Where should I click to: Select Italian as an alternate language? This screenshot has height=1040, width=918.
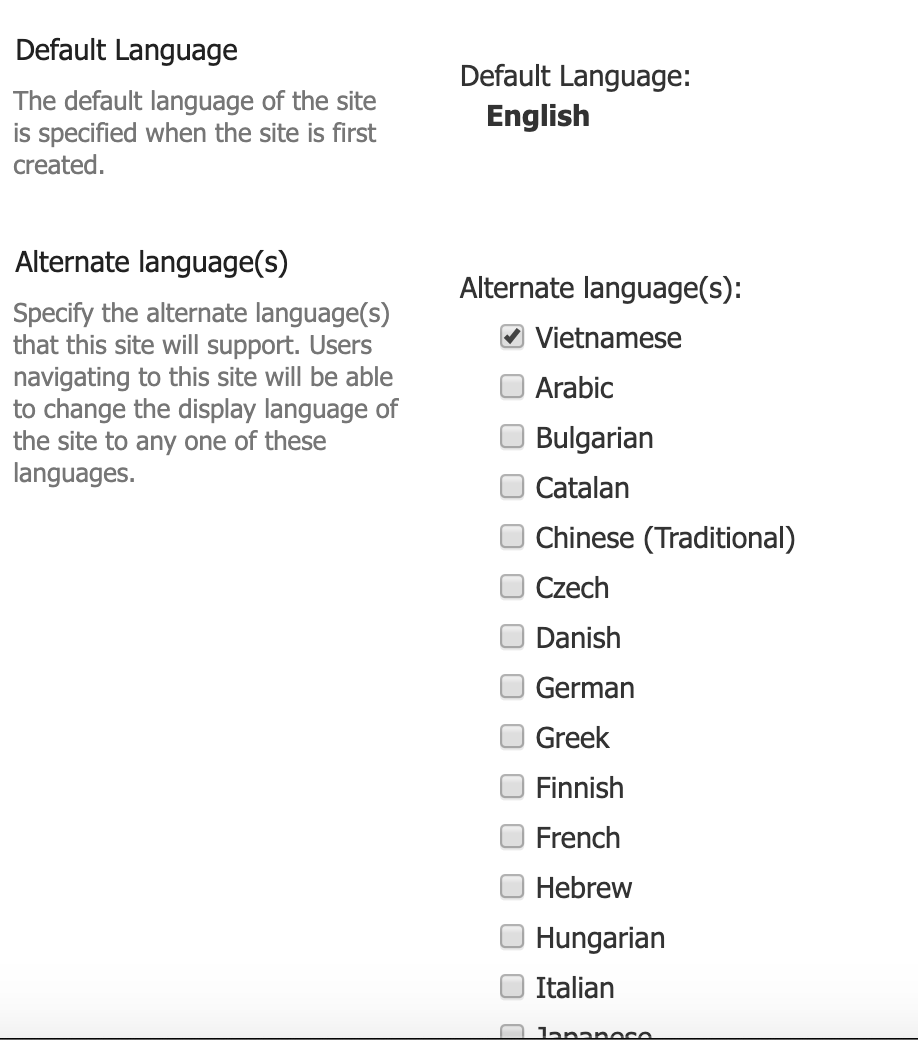pos(511,986)
